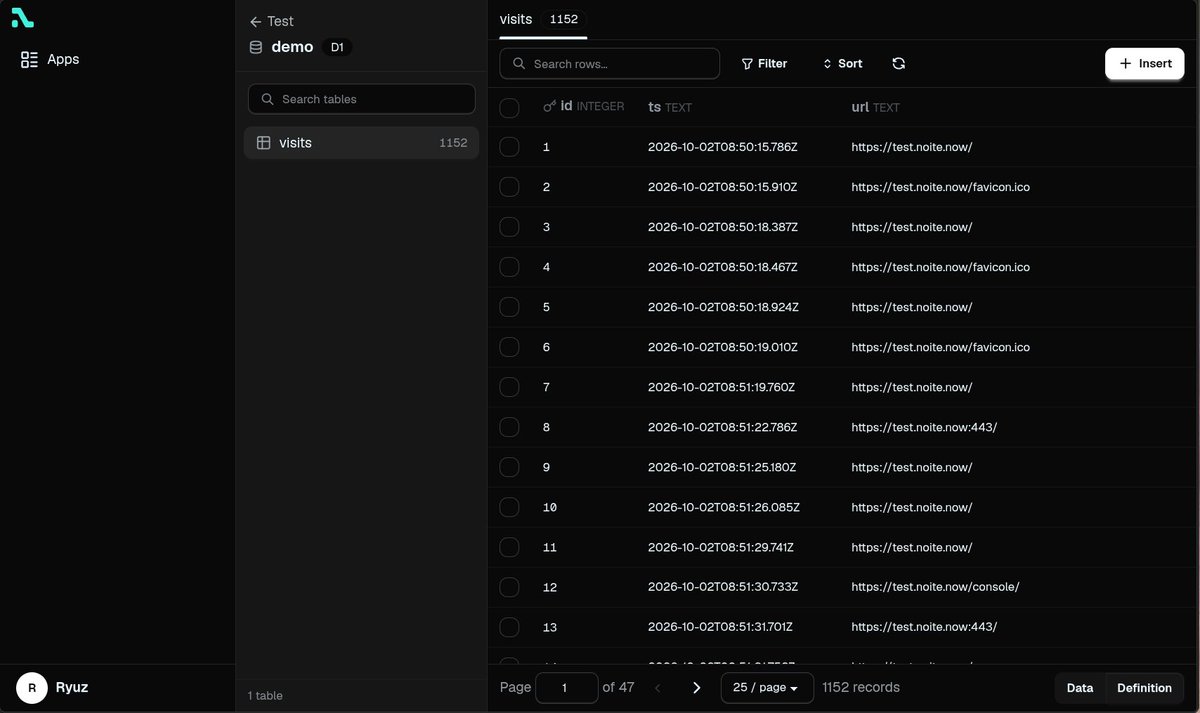Select the visits table in sidebar
The width and height of the screenshot is (1200, 713).
(361, 143)
